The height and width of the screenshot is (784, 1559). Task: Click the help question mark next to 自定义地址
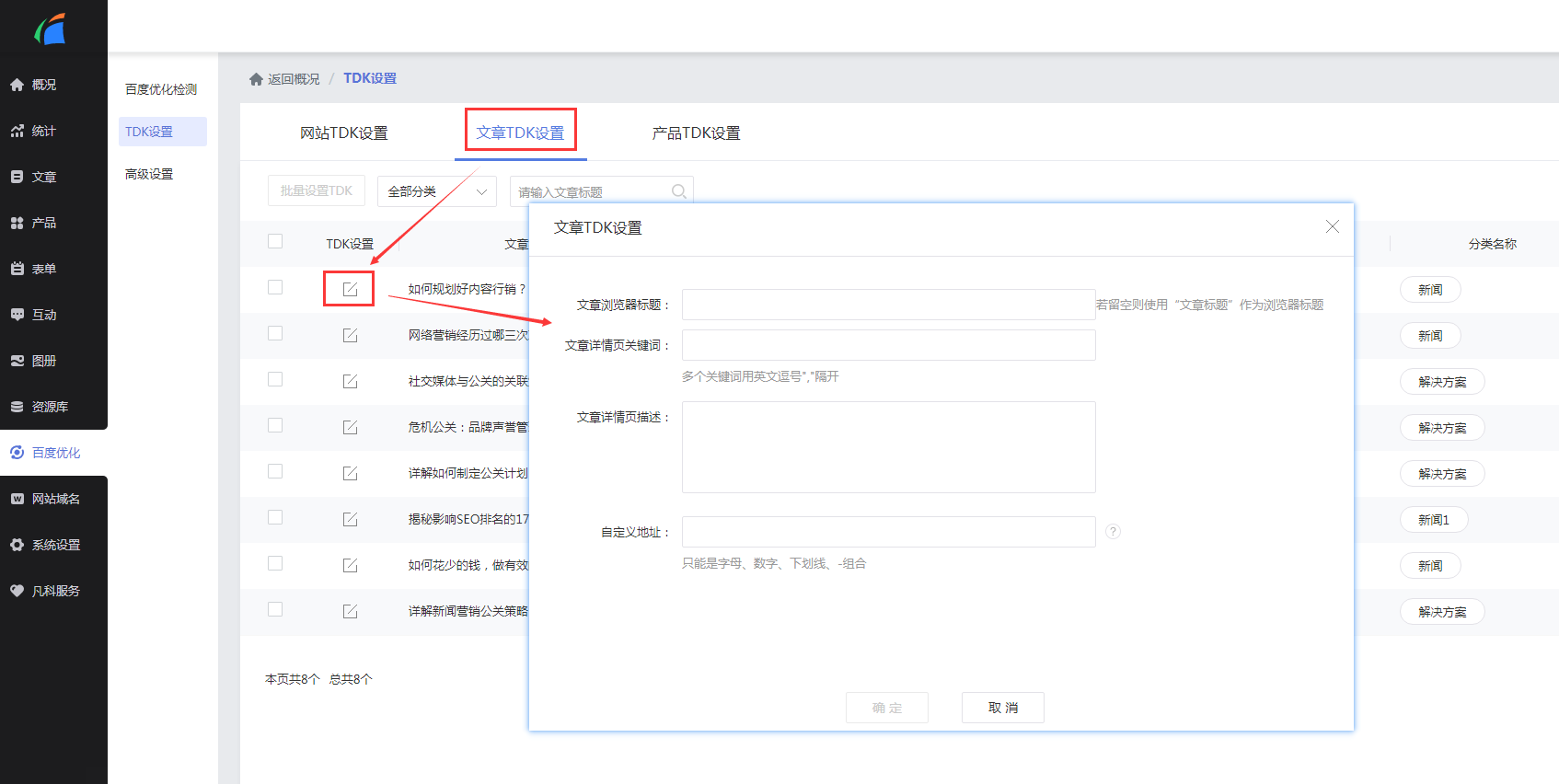(1113, 532)
